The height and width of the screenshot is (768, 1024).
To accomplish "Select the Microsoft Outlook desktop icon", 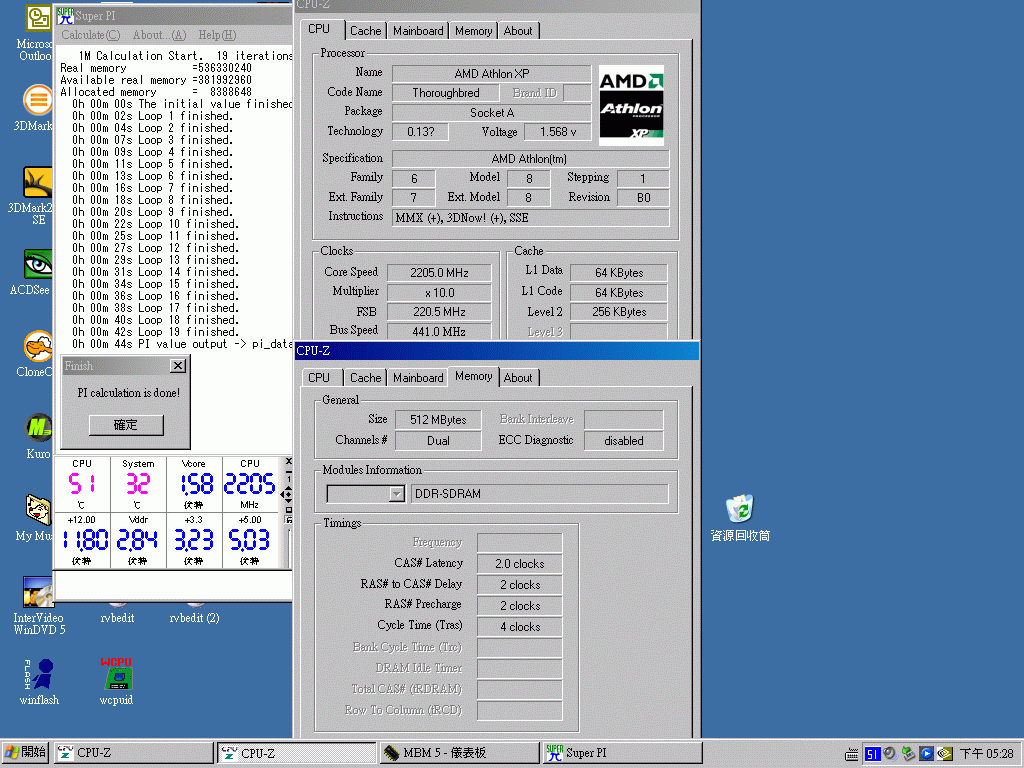I will [x=37, y=18].
